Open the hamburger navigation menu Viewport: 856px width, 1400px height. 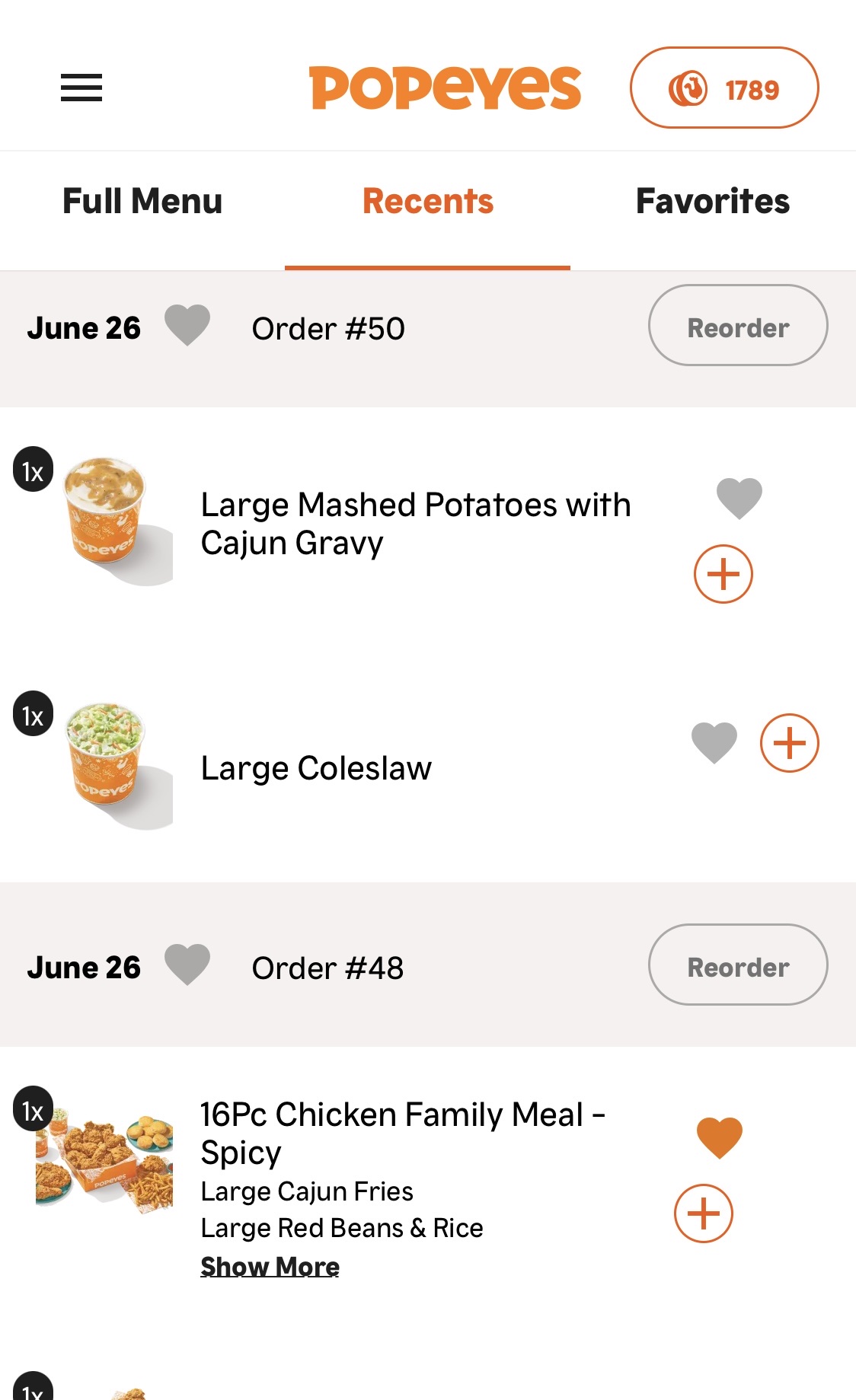(81, 88)
